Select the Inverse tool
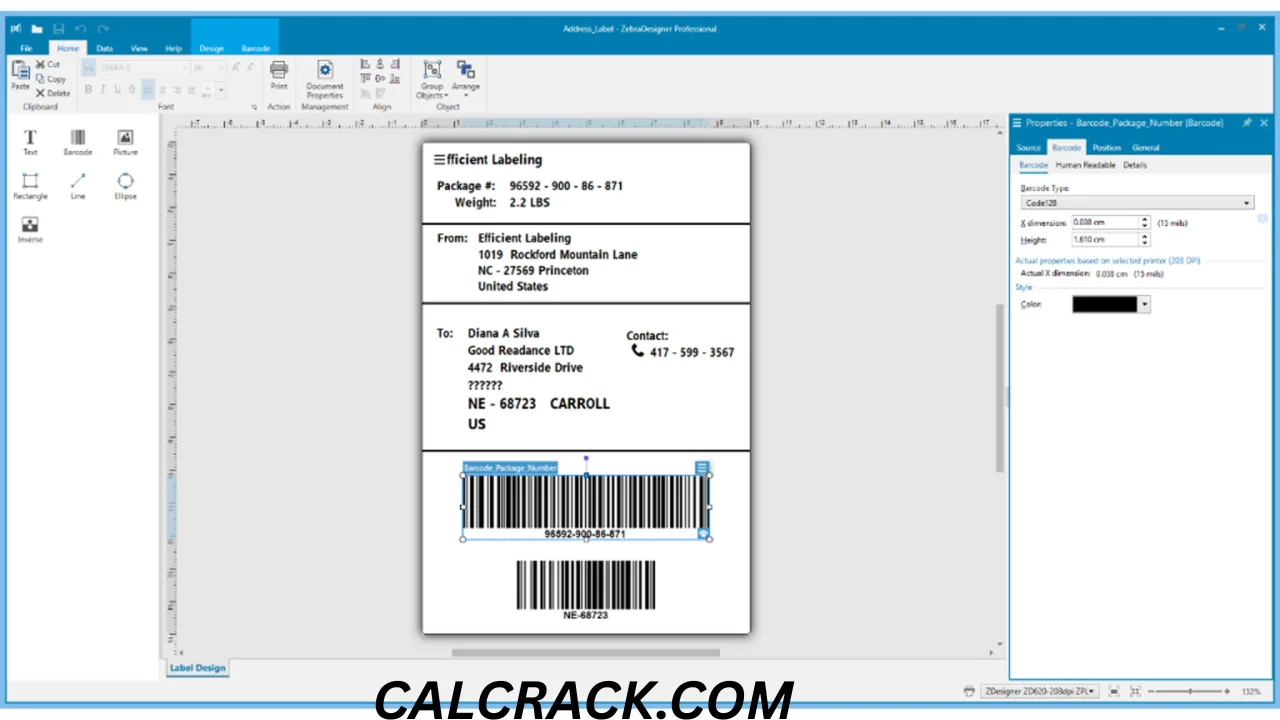 (x=30, y=230)
